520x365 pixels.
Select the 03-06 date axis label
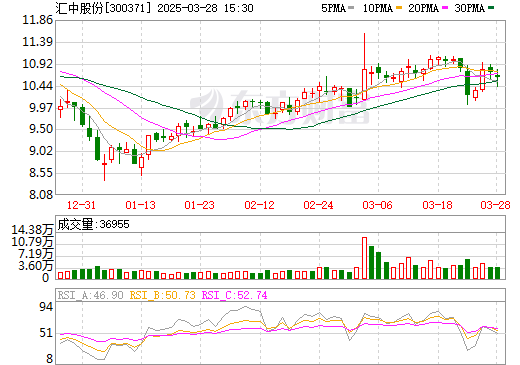[x=378, y=205]
